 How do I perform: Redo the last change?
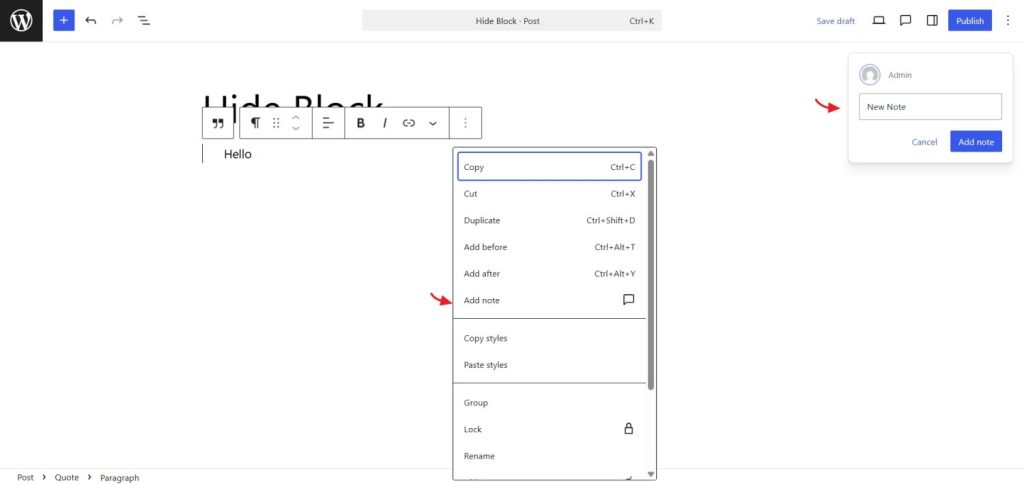coord(117,21)
